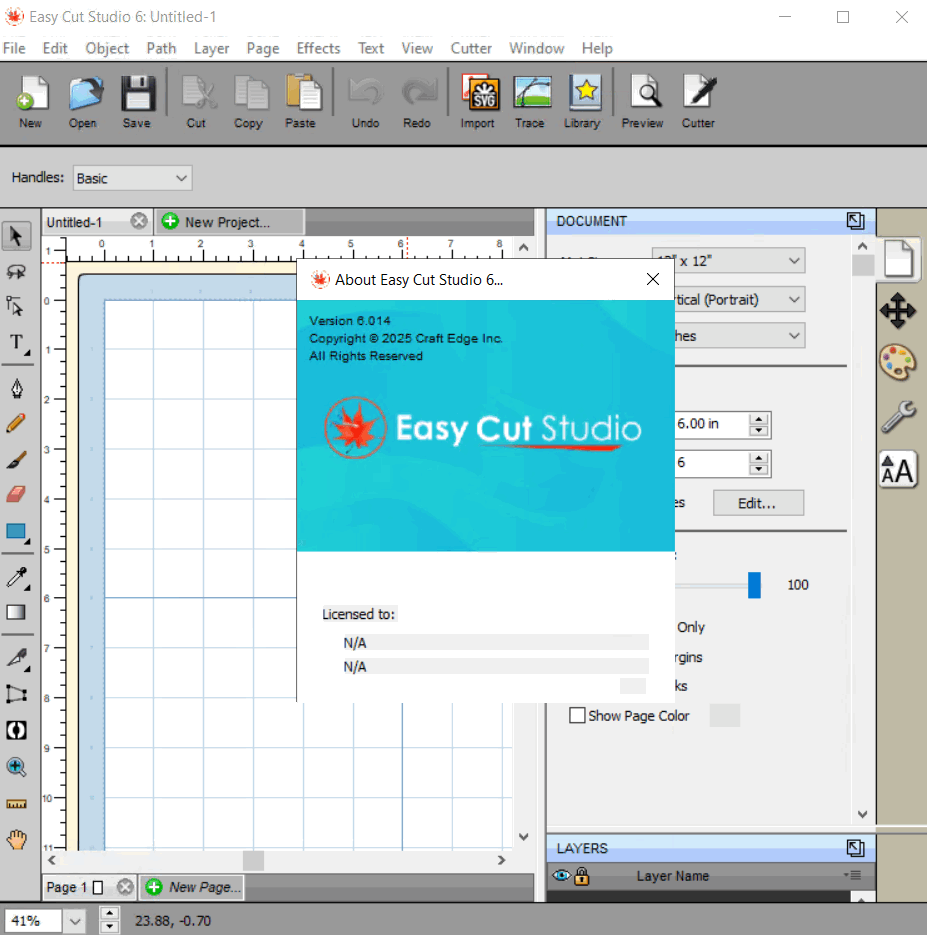
Task: Close the About Easy Cut Studio dialog
Action: tap(652, 279)
